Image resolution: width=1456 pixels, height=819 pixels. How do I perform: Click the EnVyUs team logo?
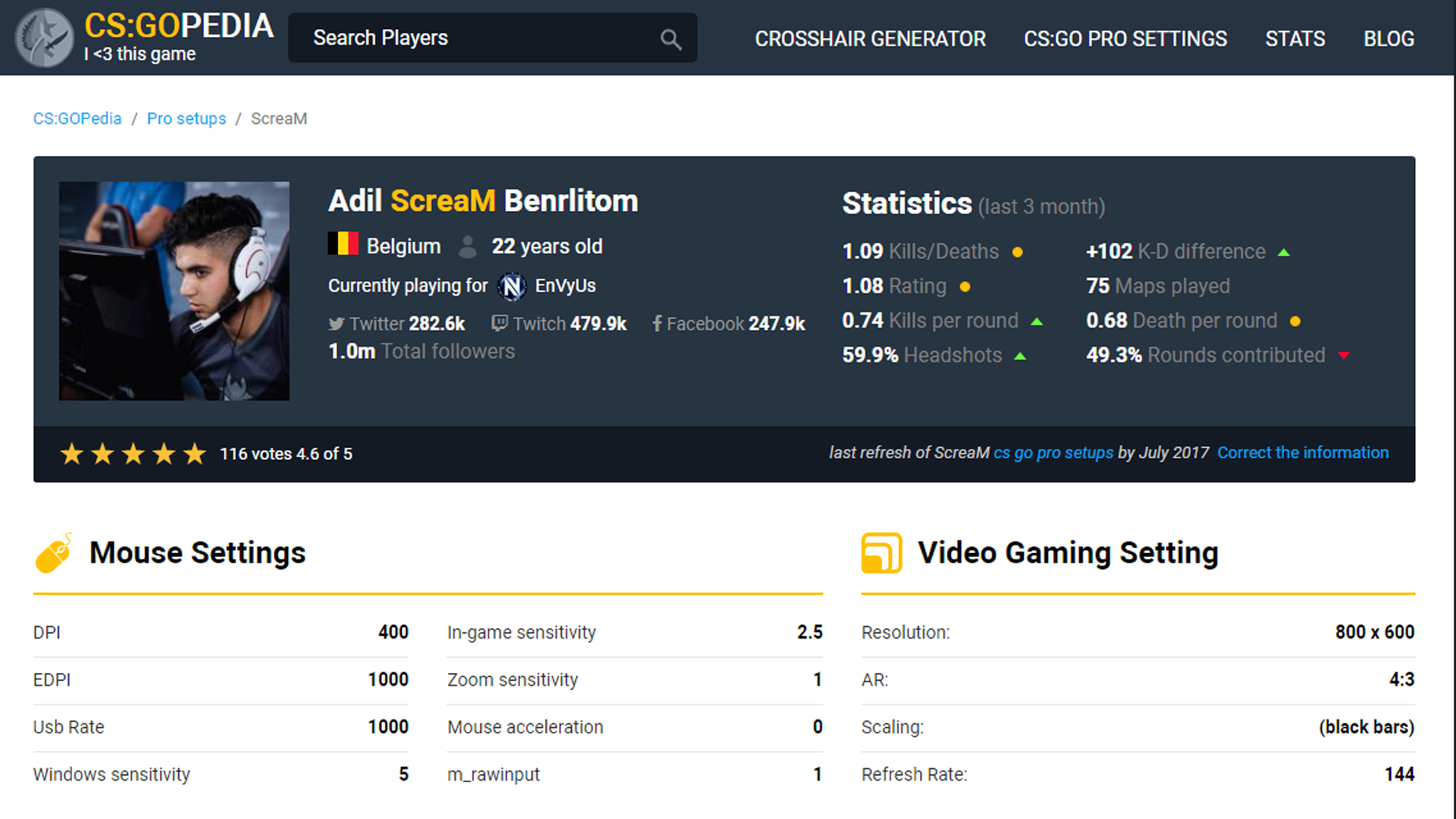[x=511, y=286]
